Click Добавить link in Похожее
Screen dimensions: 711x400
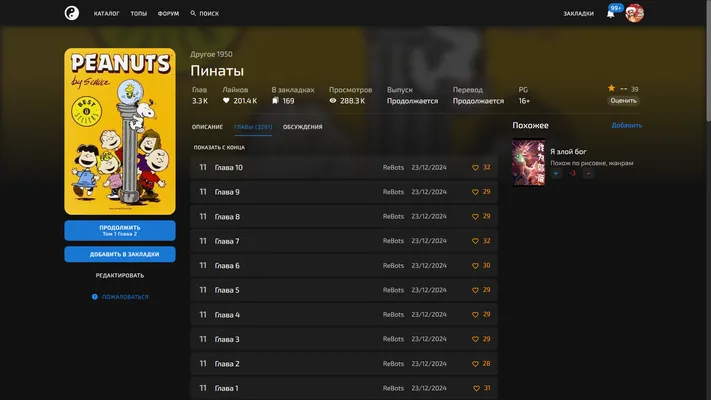627,125
